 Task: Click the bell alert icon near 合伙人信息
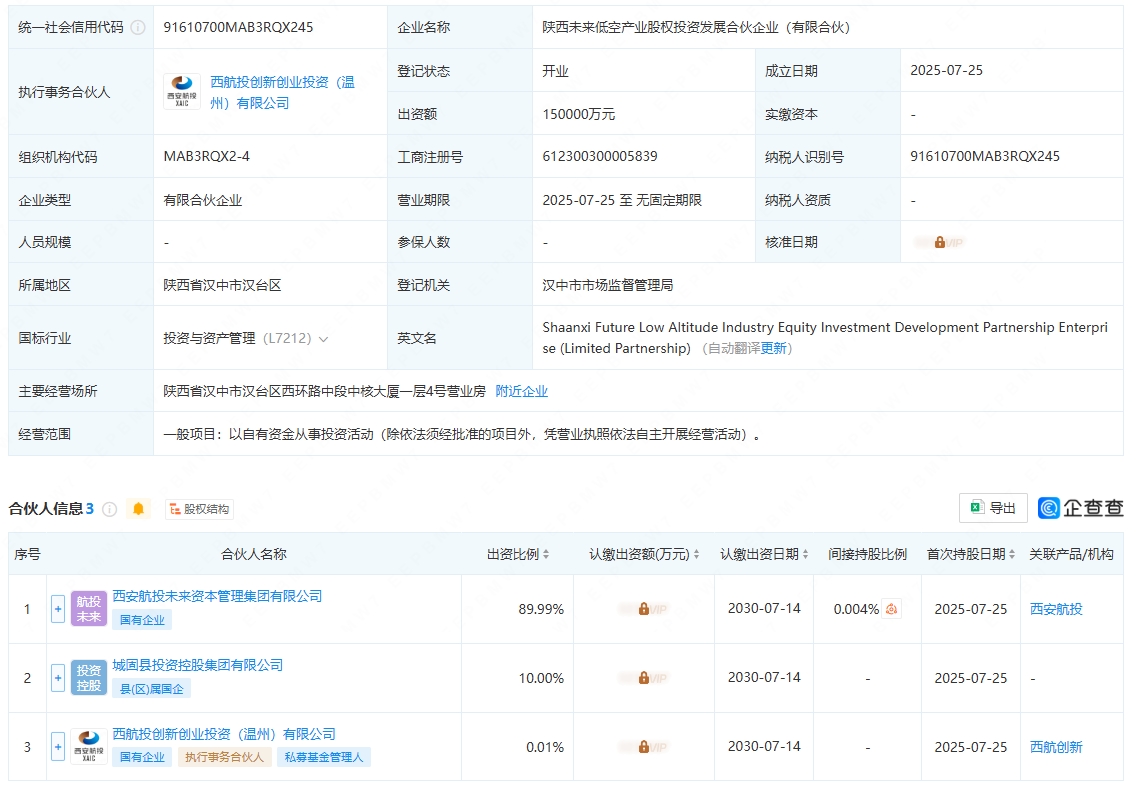[x=139, y=509]
